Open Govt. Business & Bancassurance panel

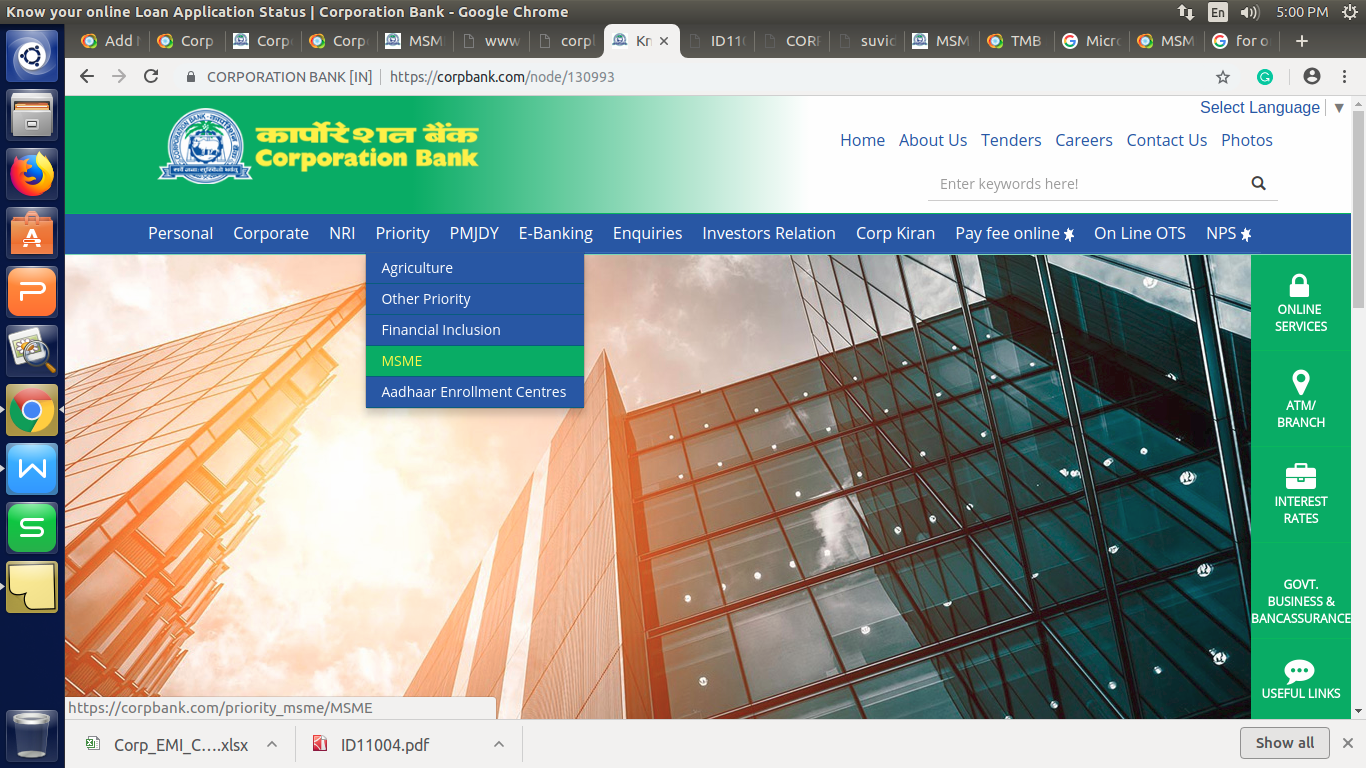click(1300, 591)
